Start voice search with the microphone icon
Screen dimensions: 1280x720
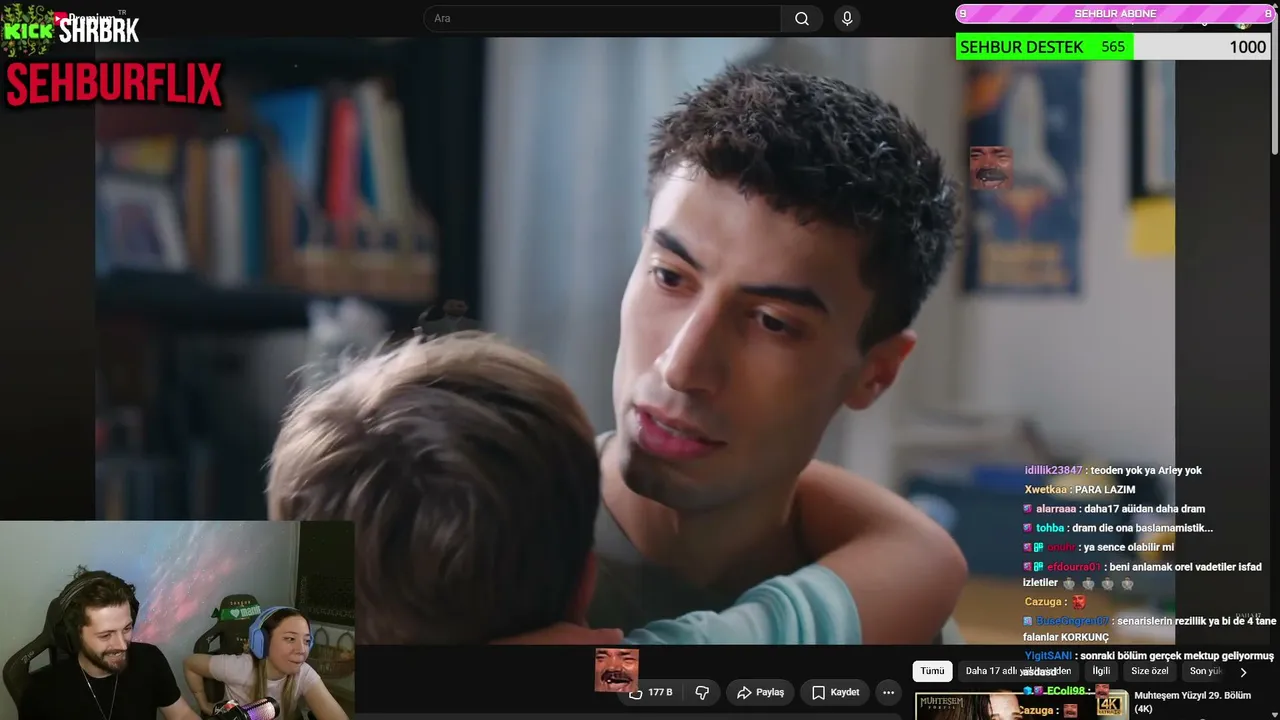tap(847, 19)
